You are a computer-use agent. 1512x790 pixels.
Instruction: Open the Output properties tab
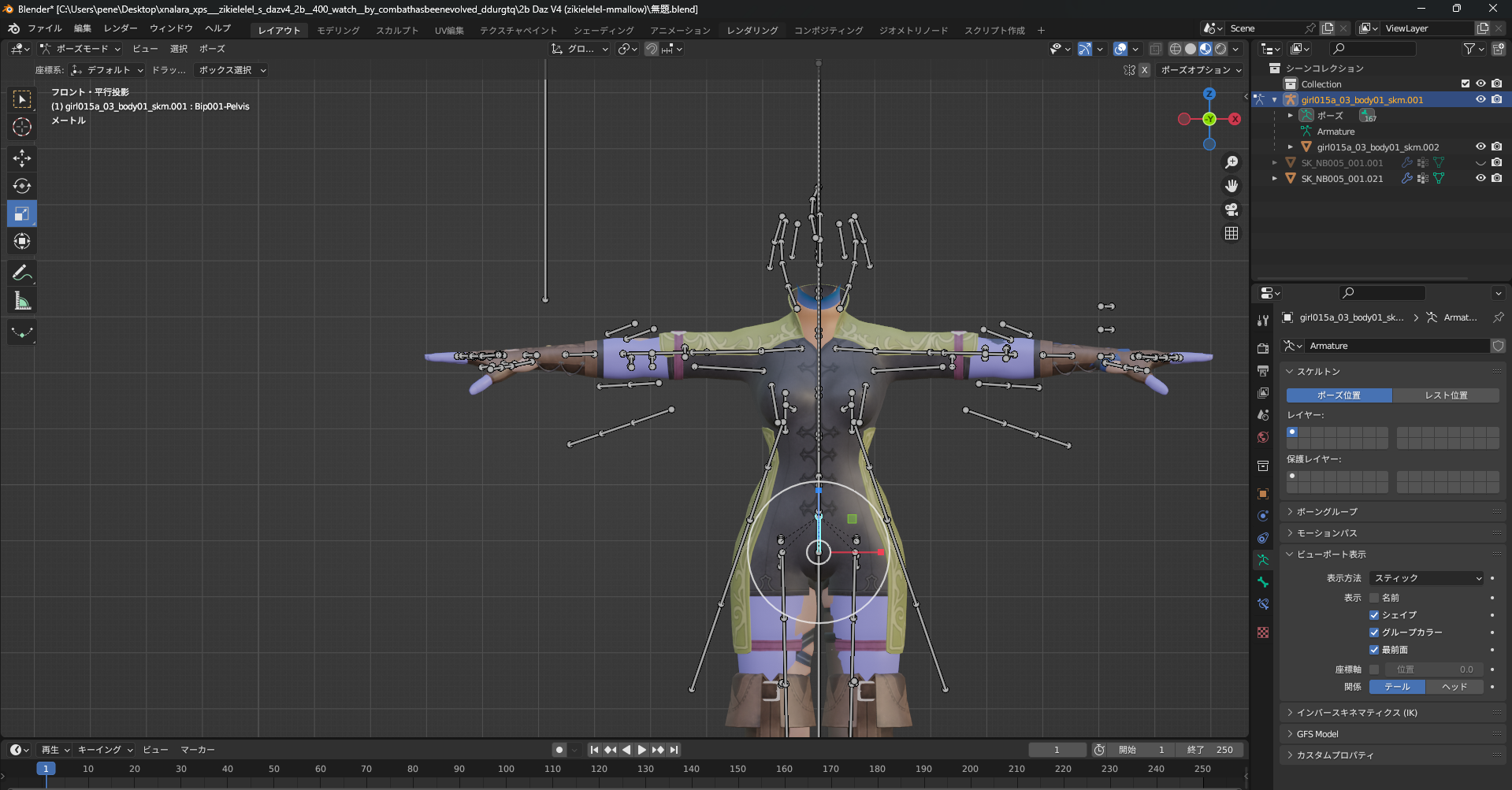(x=1263, y=370)
